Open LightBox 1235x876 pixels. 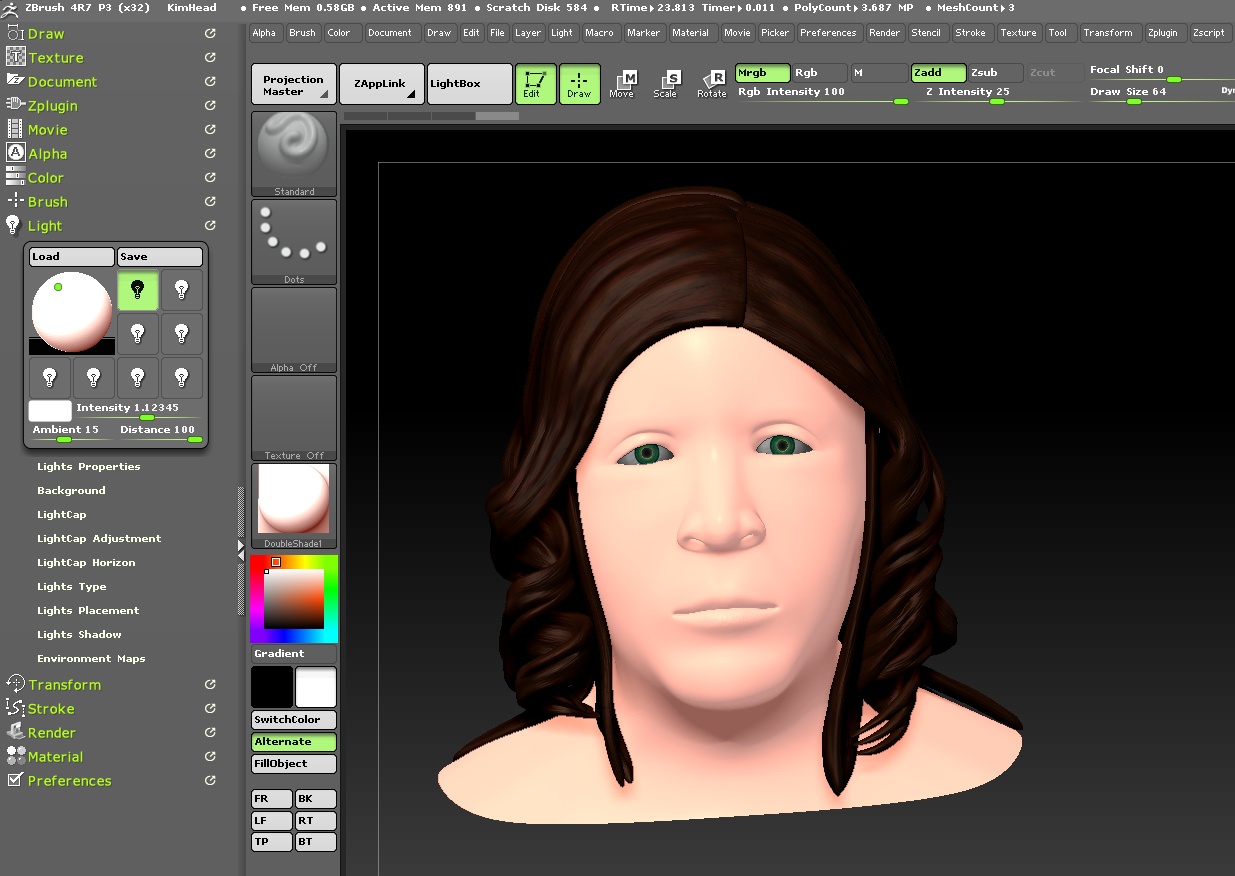click(469, 85)
